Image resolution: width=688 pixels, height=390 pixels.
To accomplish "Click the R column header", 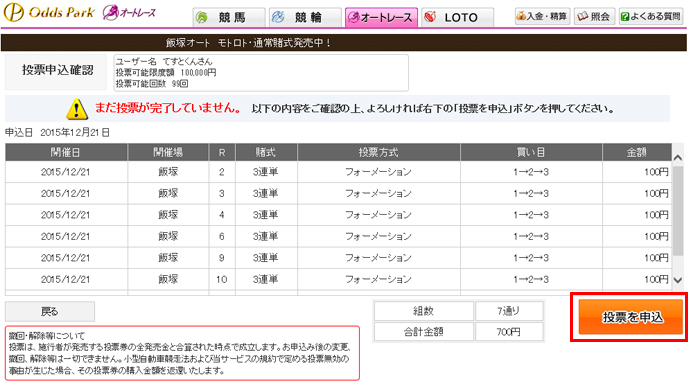I will click(x=222, y=152).
